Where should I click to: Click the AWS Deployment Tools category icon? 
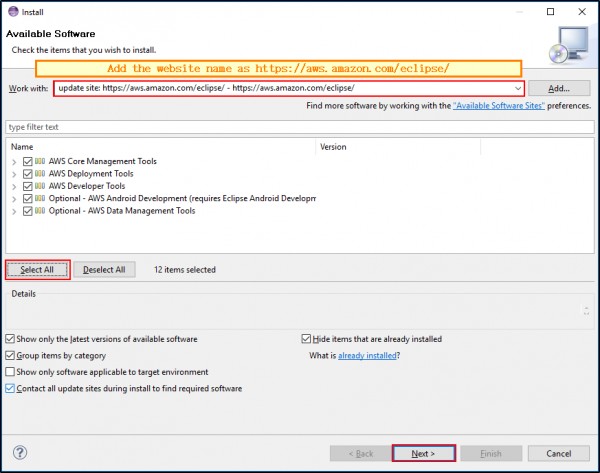[40, 173]
